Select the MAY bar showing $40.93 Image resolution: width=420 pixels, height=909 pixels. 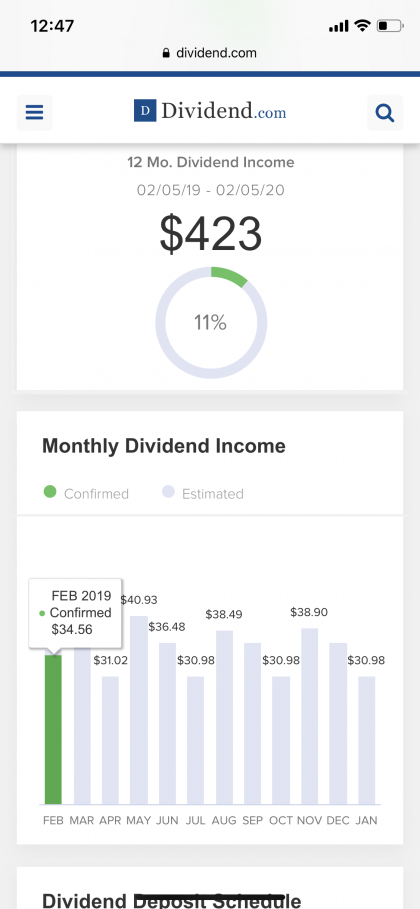click(139, 710)
